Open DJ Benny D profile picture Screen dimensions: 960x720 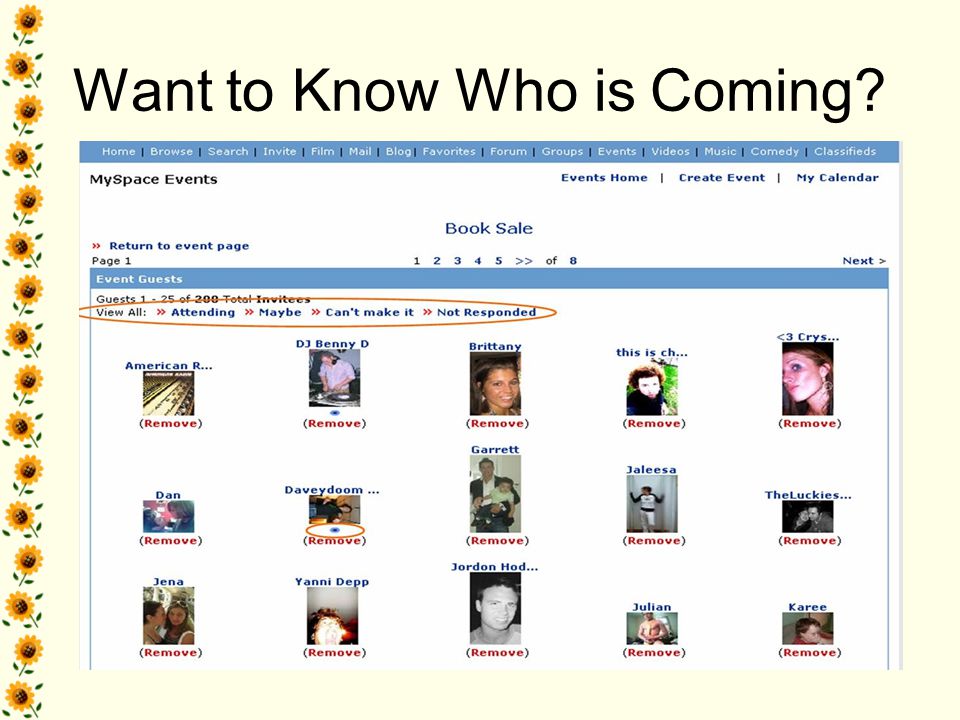pos(334,378)
